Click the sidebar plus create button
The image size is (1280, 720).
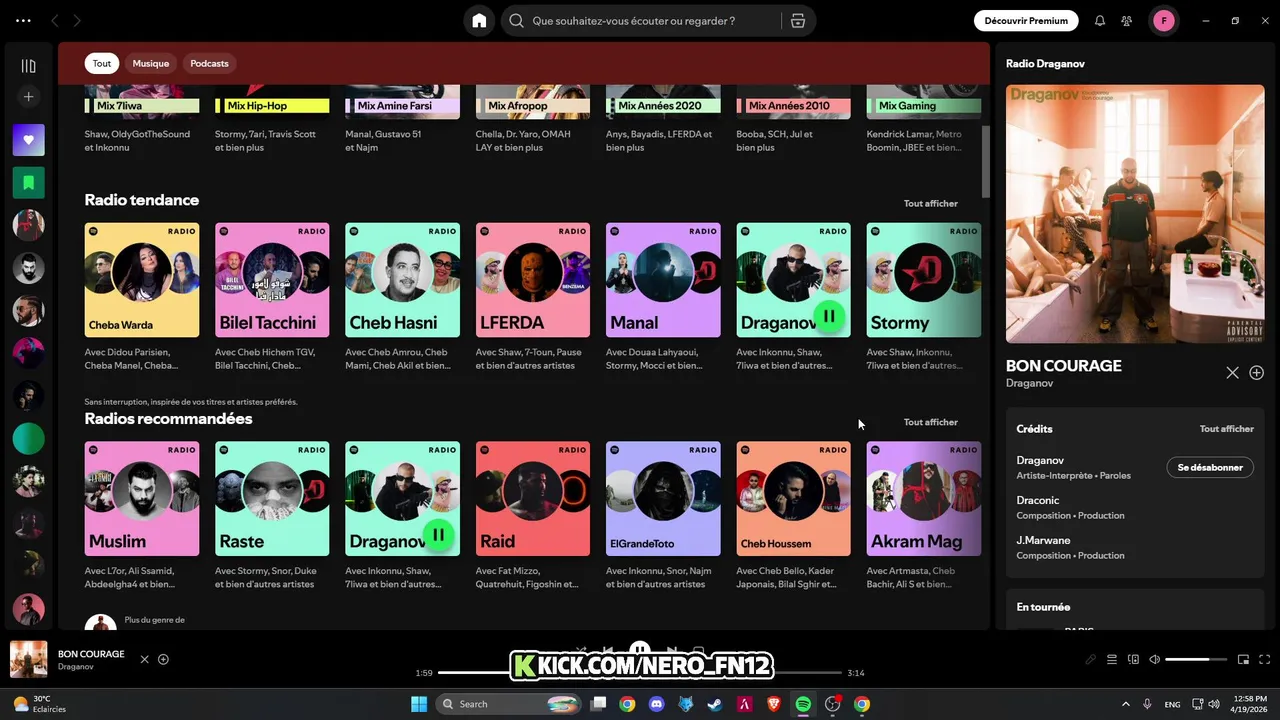(28, 97)
